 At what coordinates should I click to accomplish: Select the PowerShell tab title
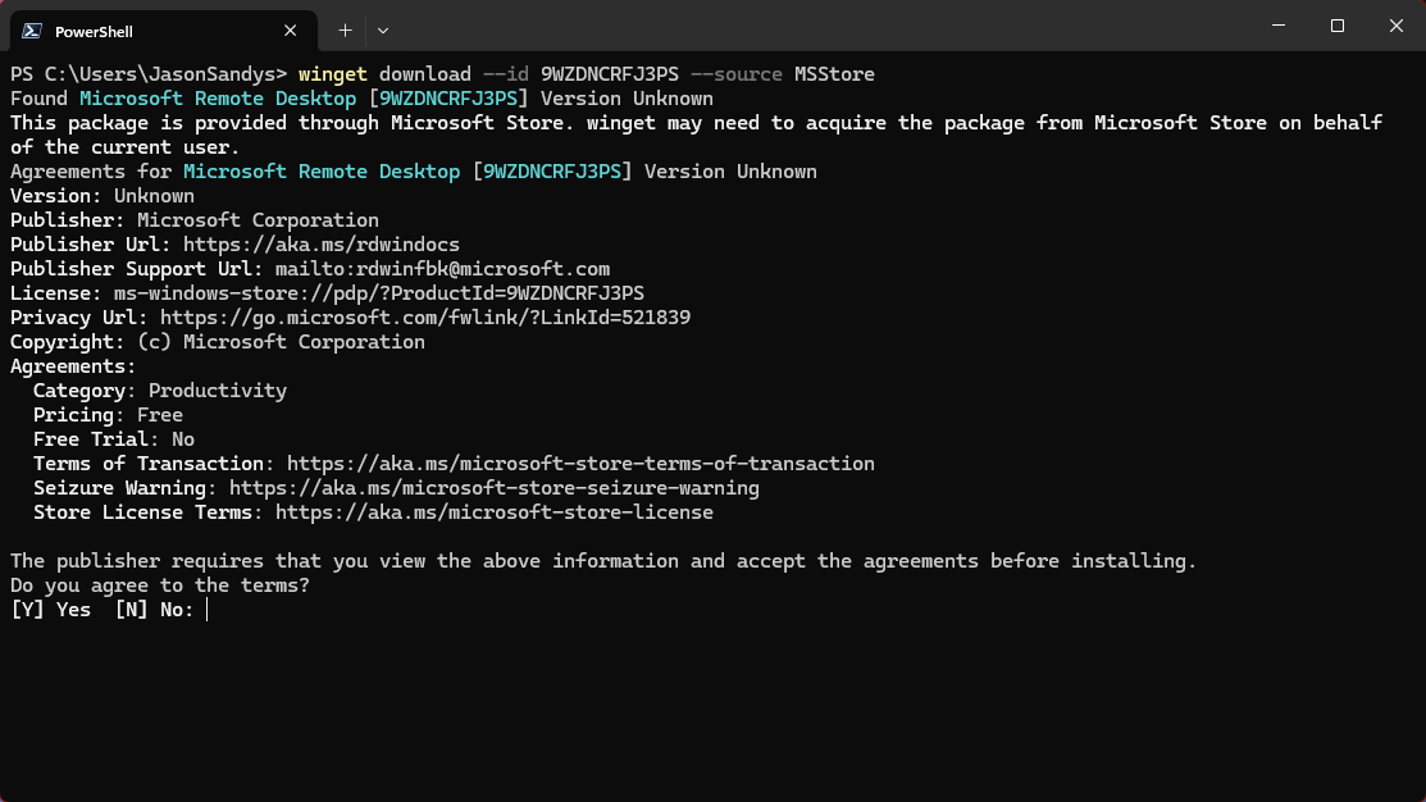(94, 32)
